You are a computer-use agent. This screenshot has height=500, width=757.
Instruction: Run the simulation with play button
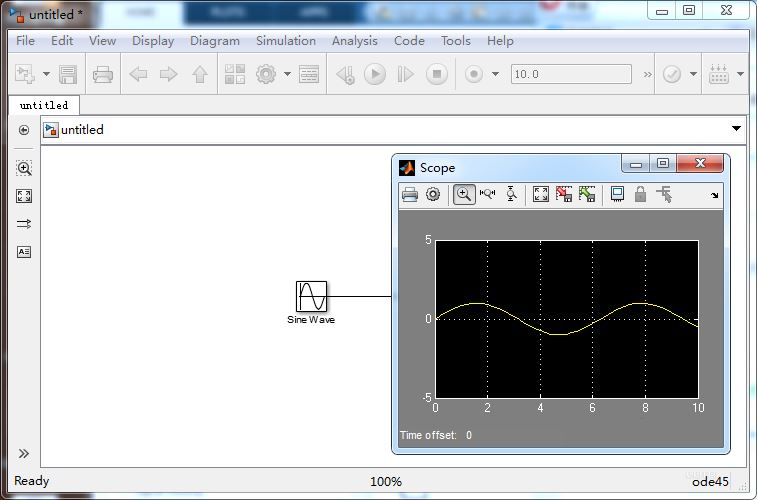375,74
